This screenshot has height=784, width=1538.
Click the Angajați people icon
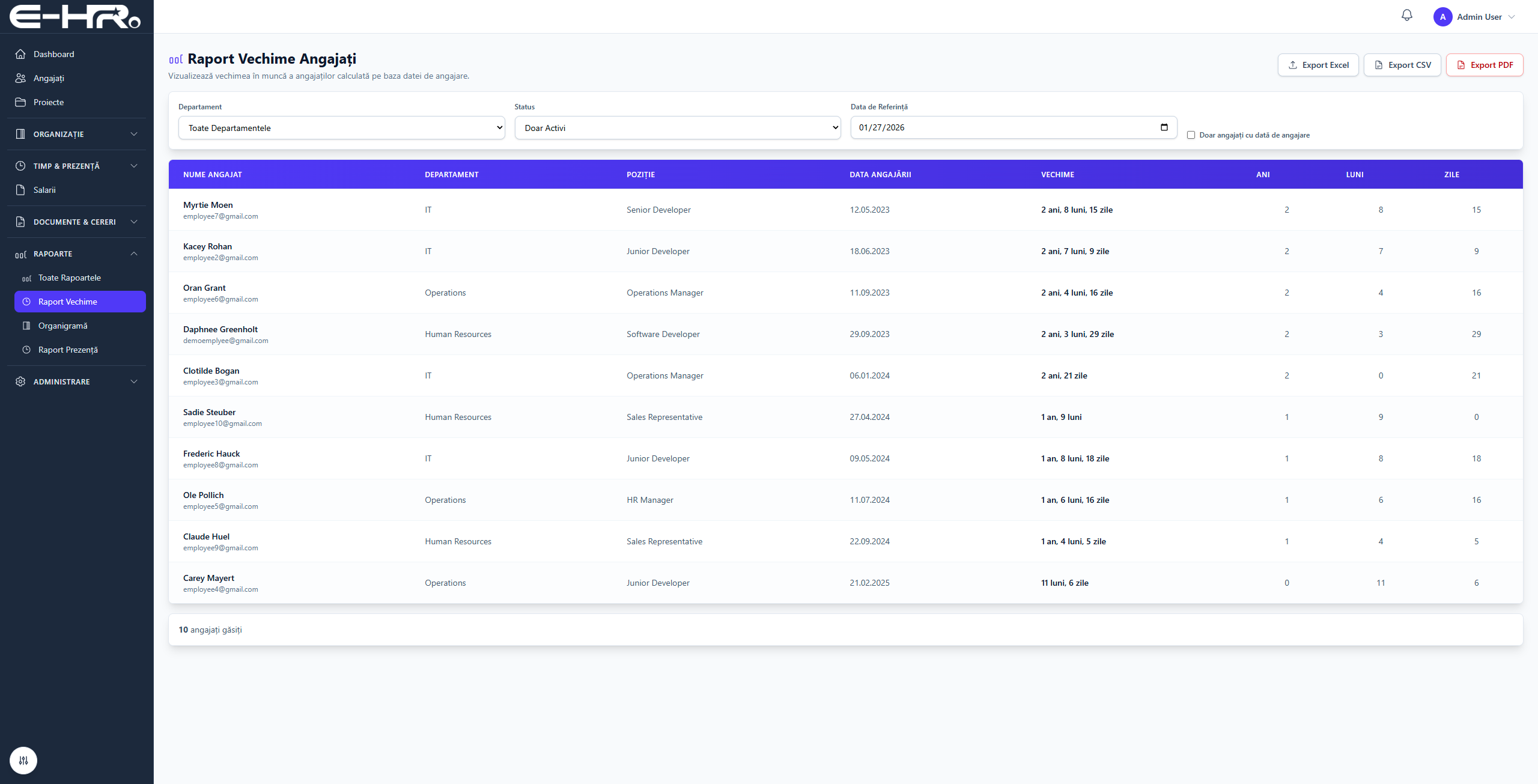tap(20, 78)
